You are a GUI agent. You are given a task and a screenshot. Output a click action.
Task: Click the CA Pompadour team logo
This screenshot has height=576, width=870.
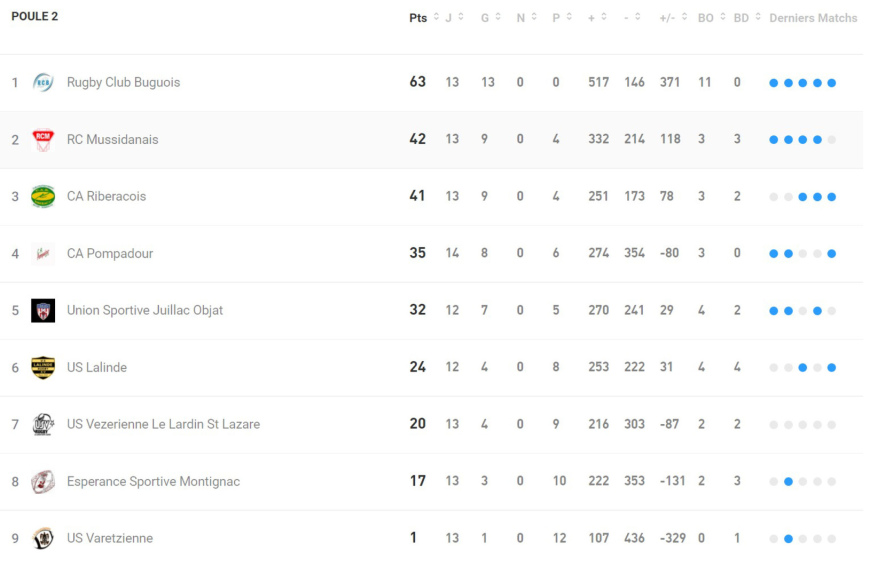(43, 254)
